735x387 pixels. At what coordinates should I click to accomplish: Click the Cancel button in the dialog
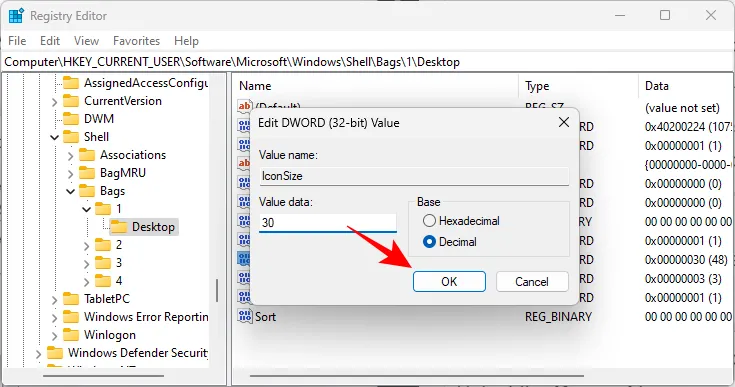click(x=532, y=282)
